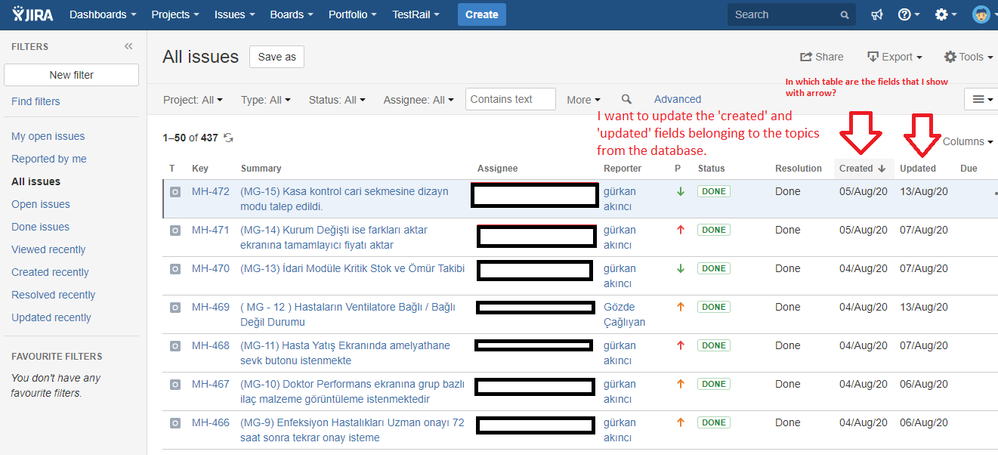Image resolution: width=998 pixels, height=455 pixels.
Task: Click the Share button
Action: 822,57
